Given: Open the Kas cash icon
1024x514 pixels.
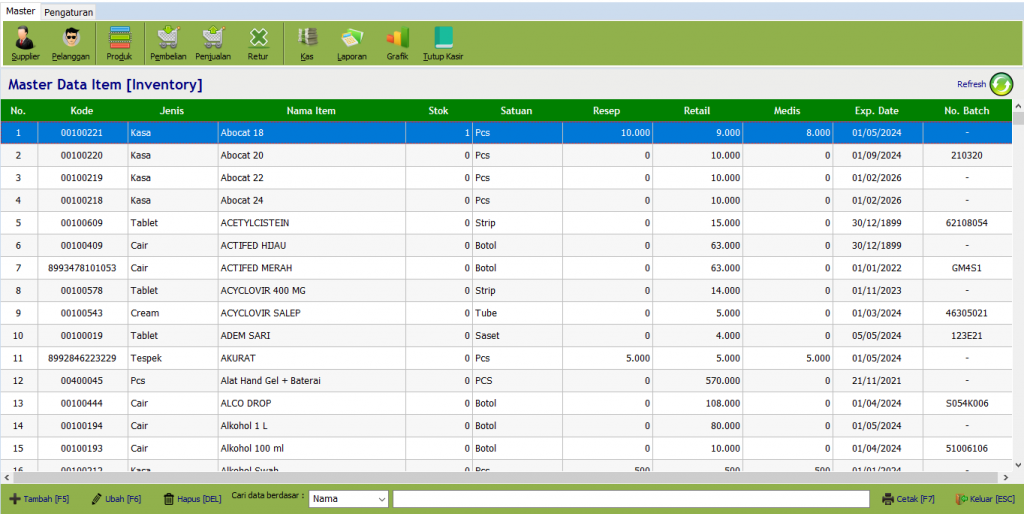Looking at the screenshot, I should (307, 42).
